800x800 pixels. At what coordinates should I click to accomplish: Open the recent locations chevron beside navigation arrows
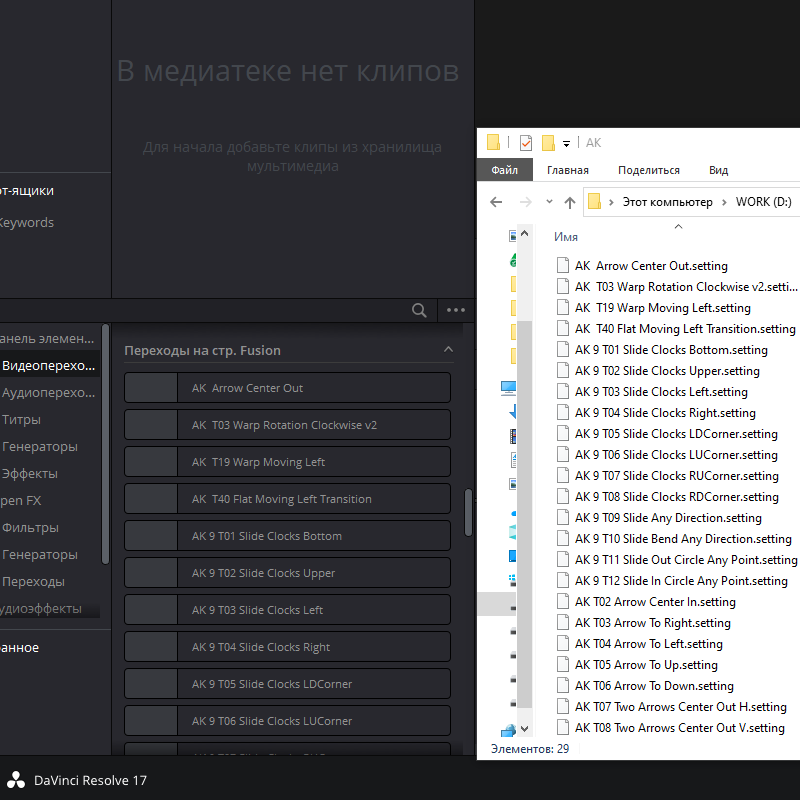tap(547, 201)
